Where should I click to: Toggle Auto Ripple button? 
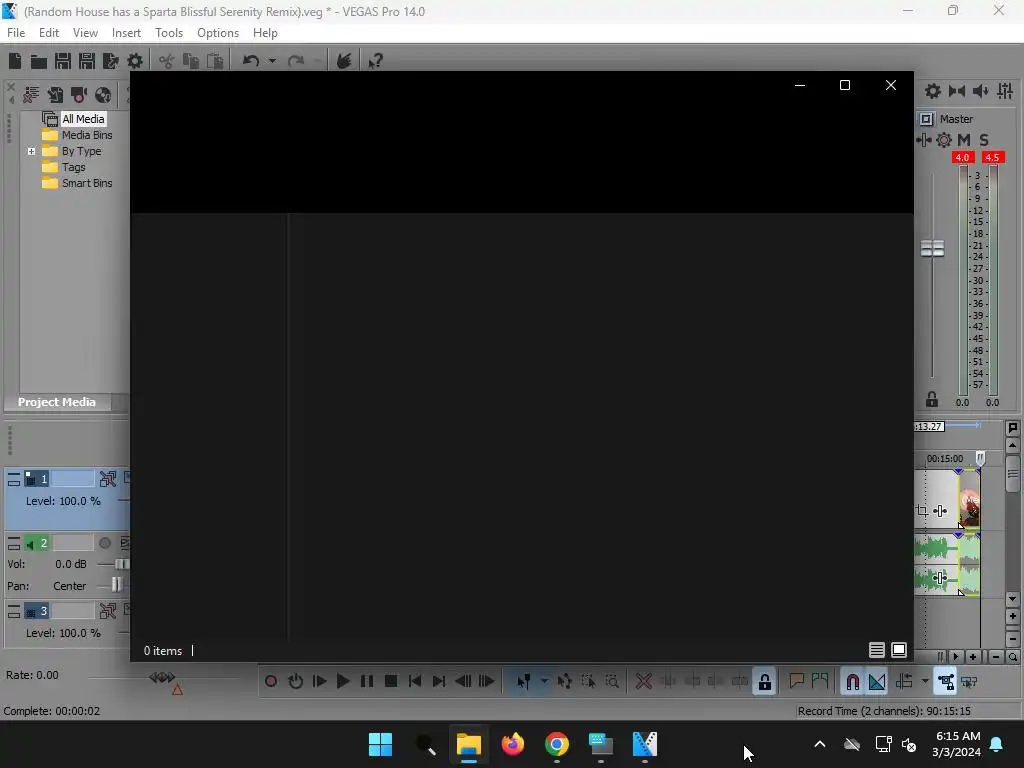[x=904, y=682]
